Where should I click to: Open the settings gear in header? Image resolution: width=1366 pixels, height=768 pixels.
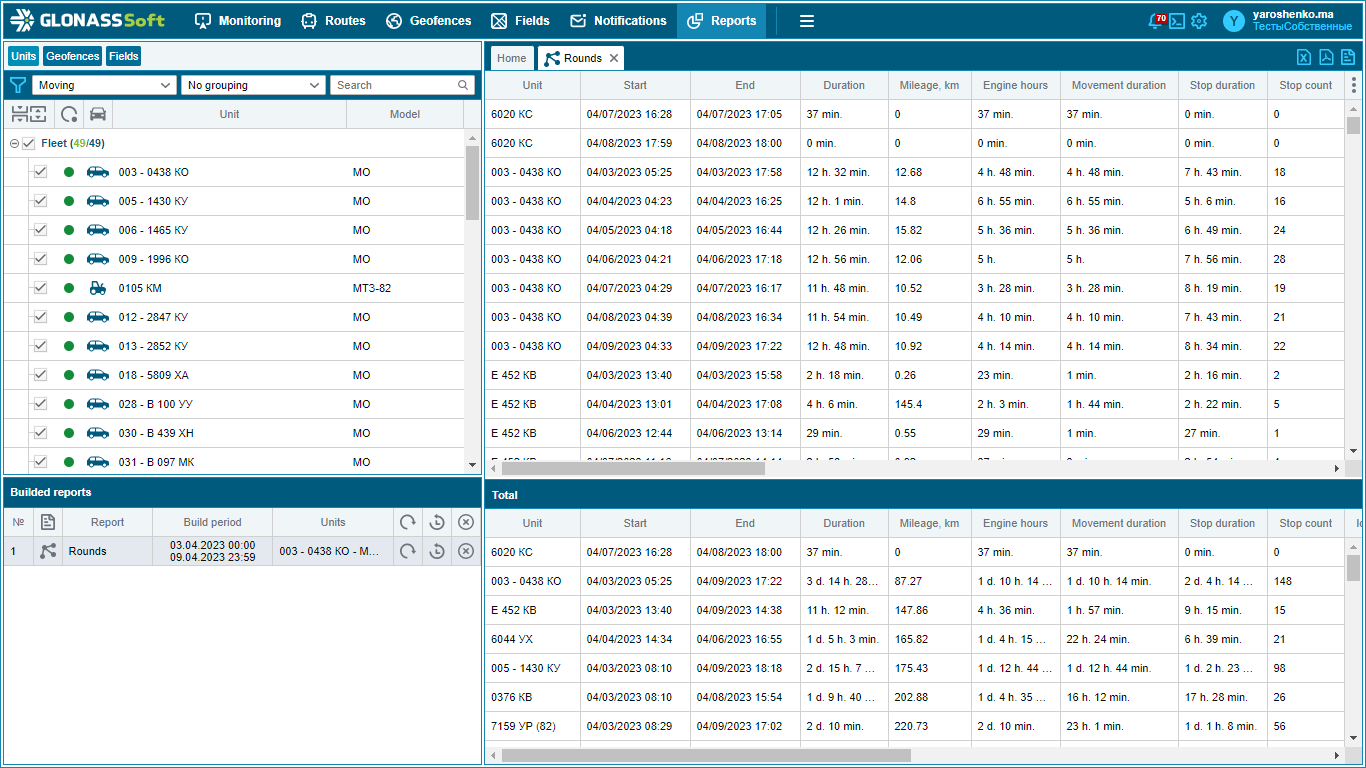click(x=1199, y=21)
